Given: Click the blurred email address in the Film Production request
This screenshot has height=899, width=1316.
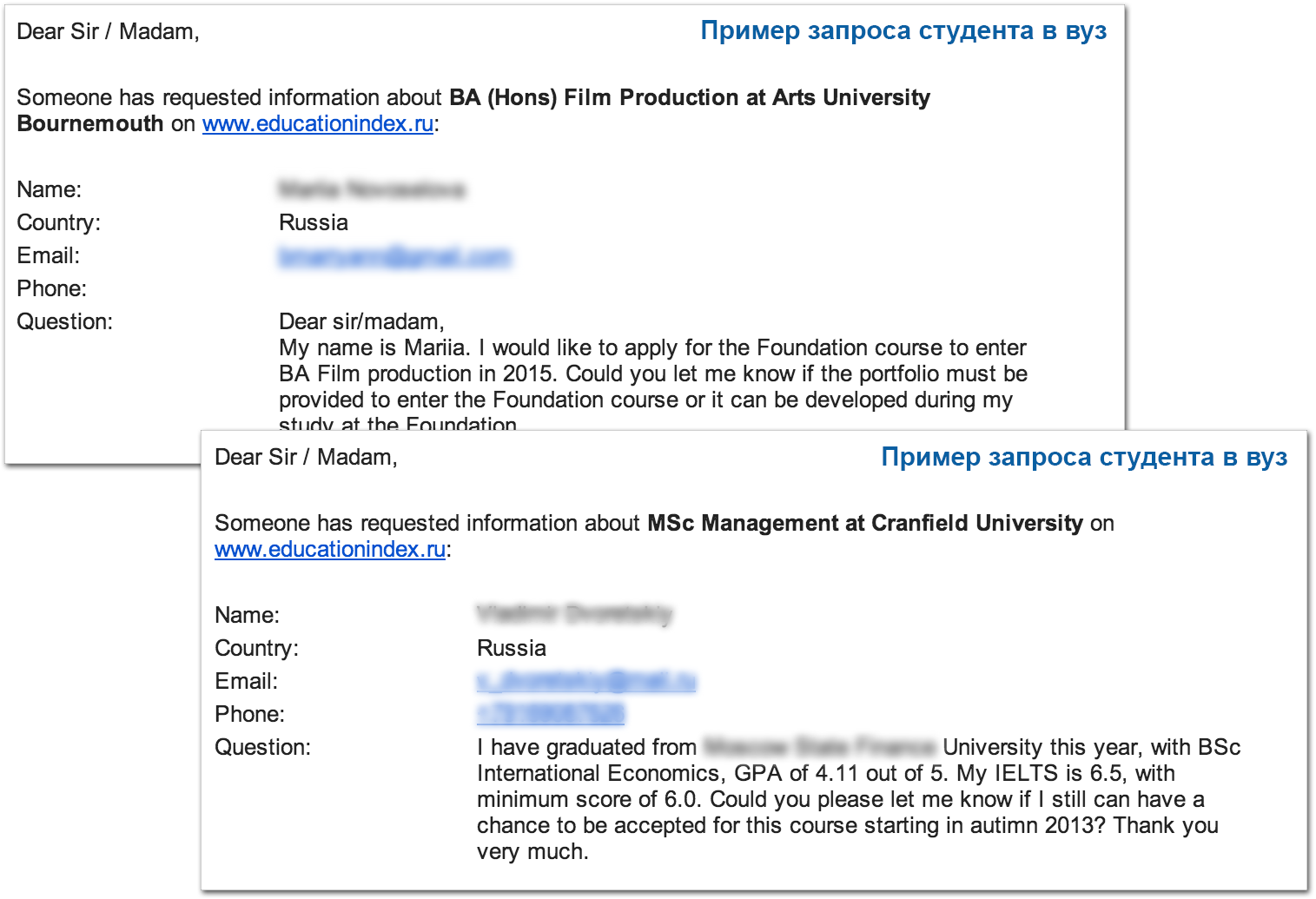Looking at the screenshot, I should [394, 256].
